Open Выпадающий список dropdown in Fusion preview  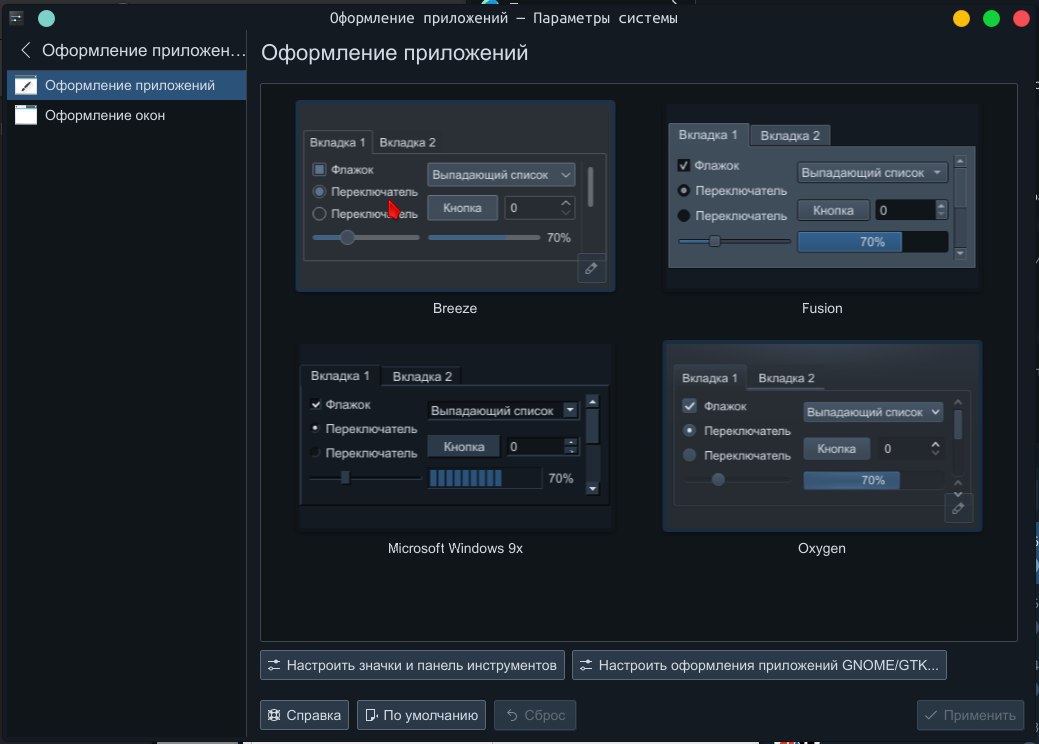[872, 172]
